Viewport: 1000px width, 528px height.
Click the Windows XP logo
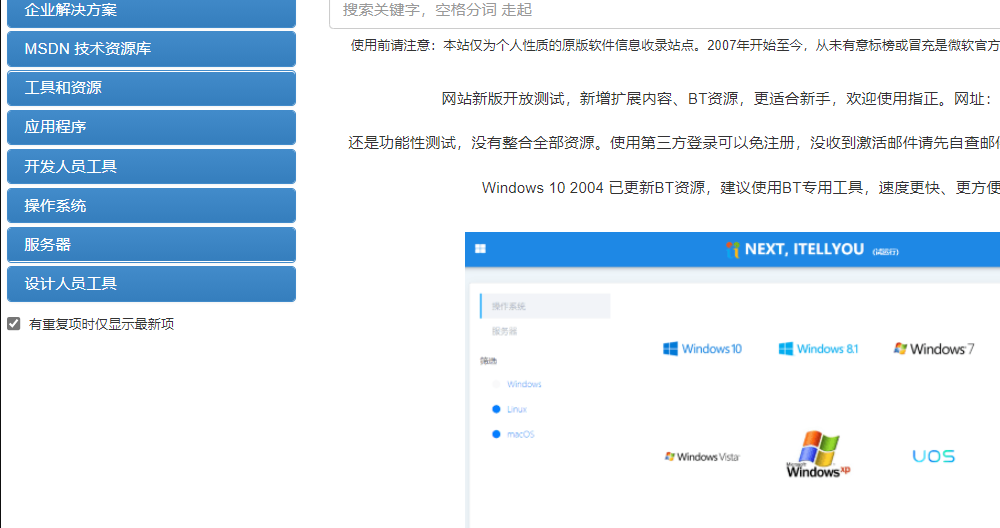(818, 455)
